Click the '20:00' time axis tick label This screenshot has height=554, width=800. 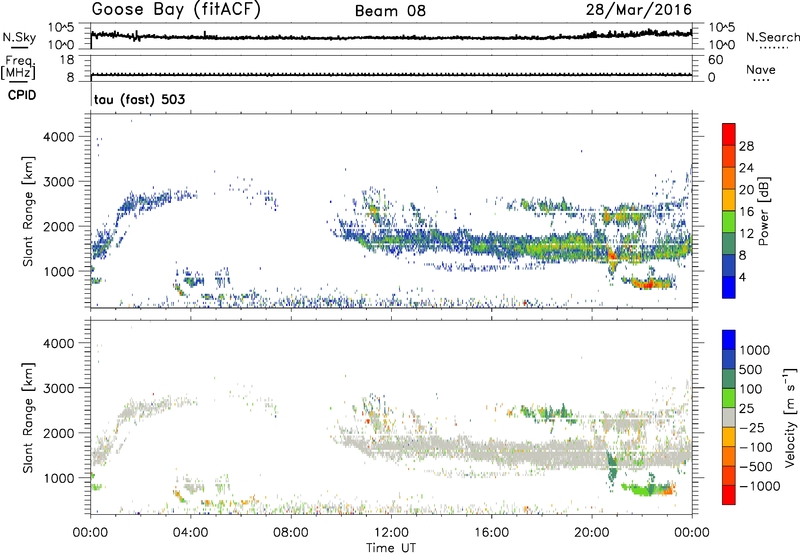[x=591, y=533]
